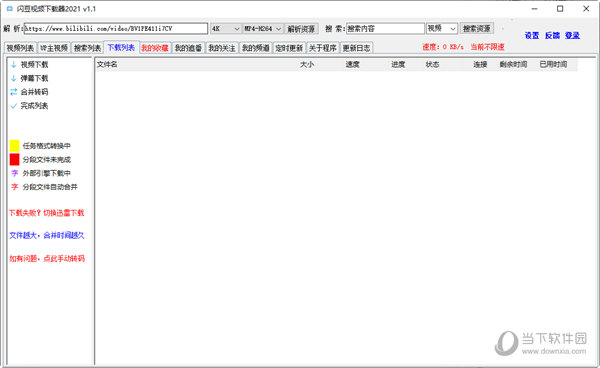This screenshot has width=600, height=368.
Task: Open the 更新日志 tab
Action: pos(356,48)
